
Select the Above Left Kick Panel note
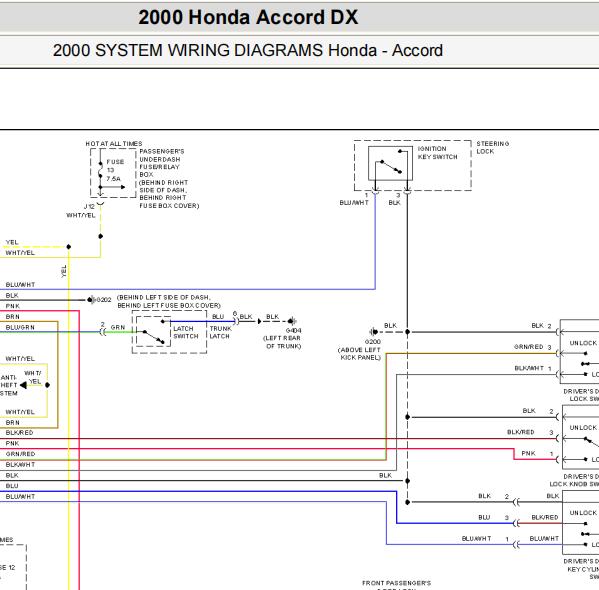[359, 354]
